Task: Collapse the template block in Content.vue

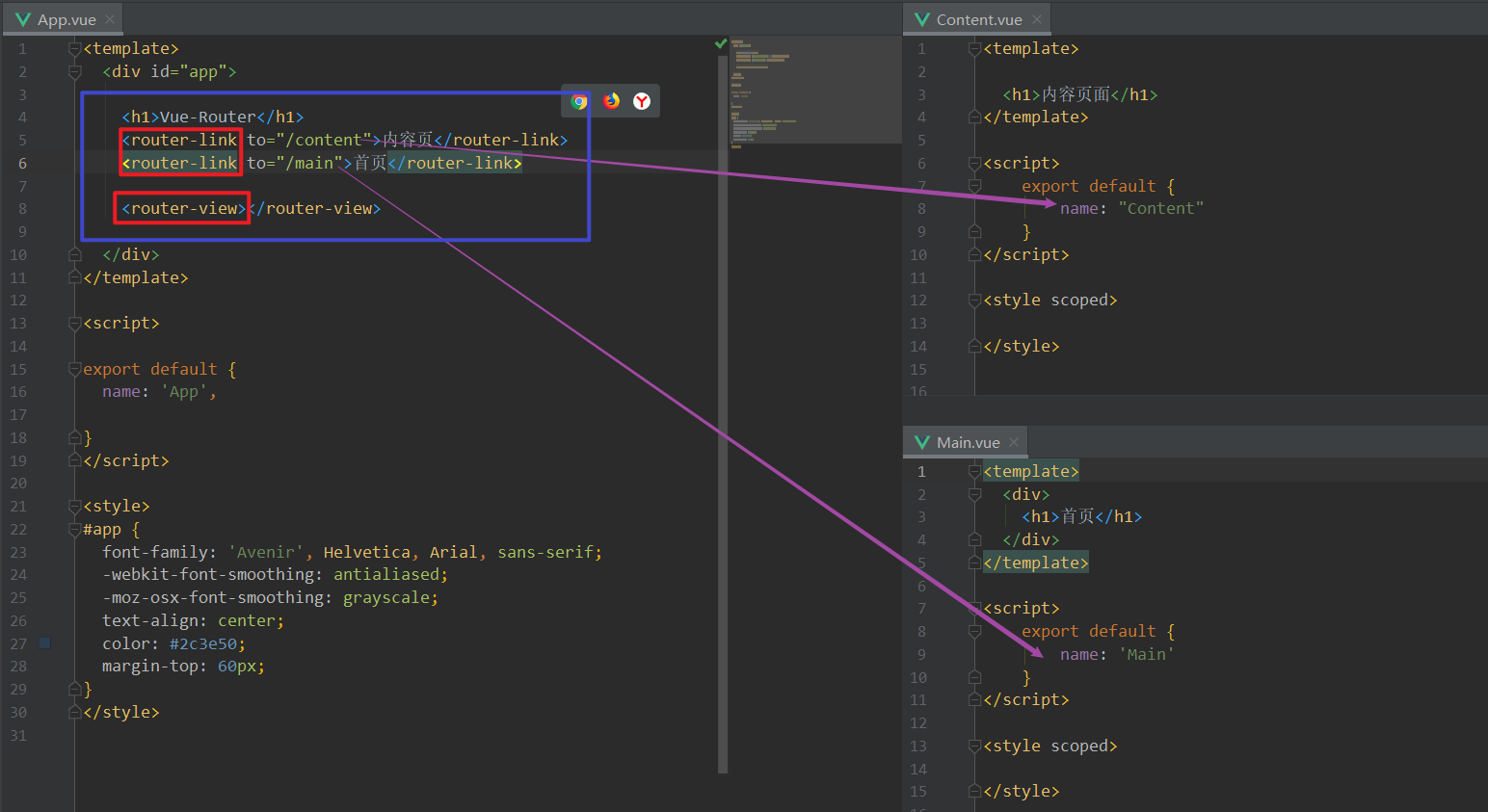Action: point(974,48)
